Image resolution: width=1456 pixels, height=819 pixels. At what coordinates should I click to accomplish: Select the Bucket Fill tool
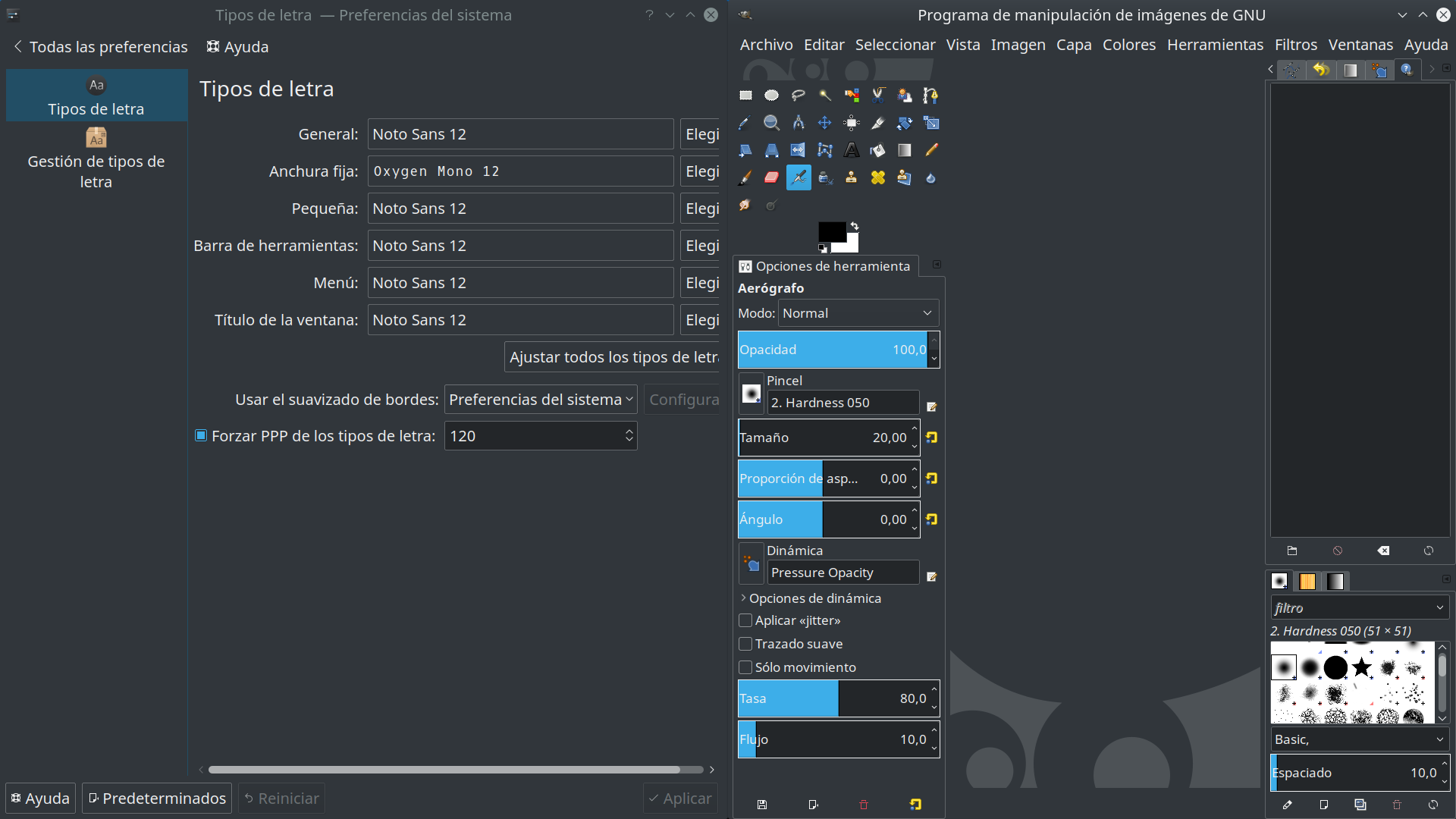pos(878,150)
